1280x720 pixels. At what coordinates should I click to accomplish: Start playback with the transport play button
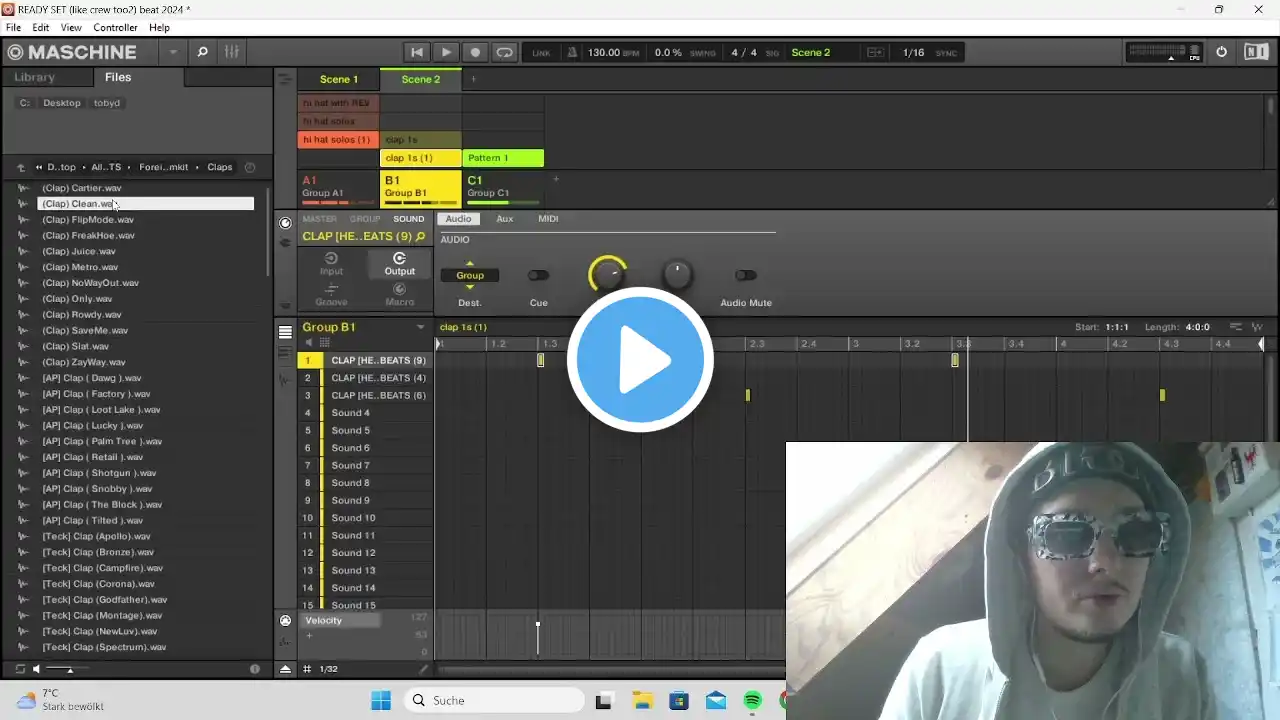[446, 52]
